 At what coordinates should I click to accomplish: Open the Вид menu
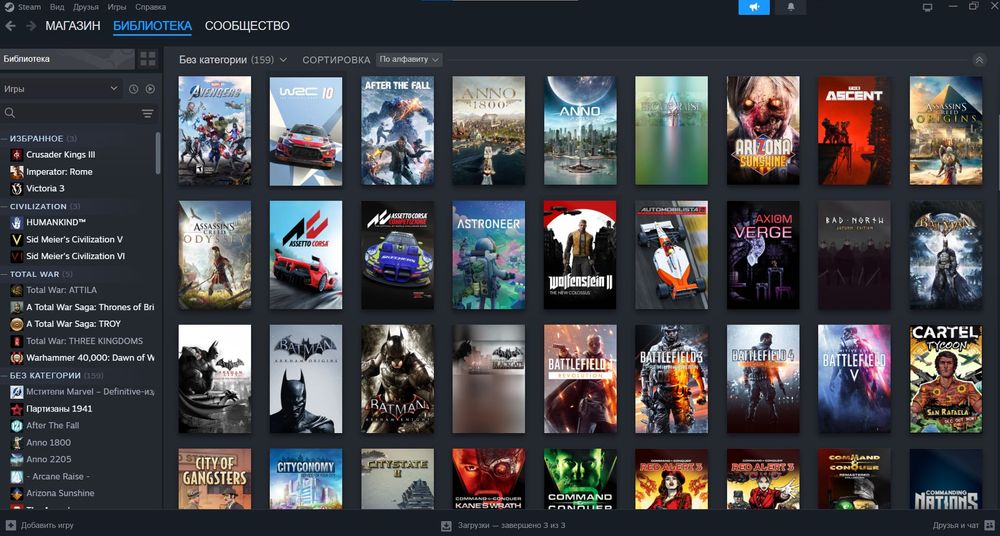click(57, 7)
